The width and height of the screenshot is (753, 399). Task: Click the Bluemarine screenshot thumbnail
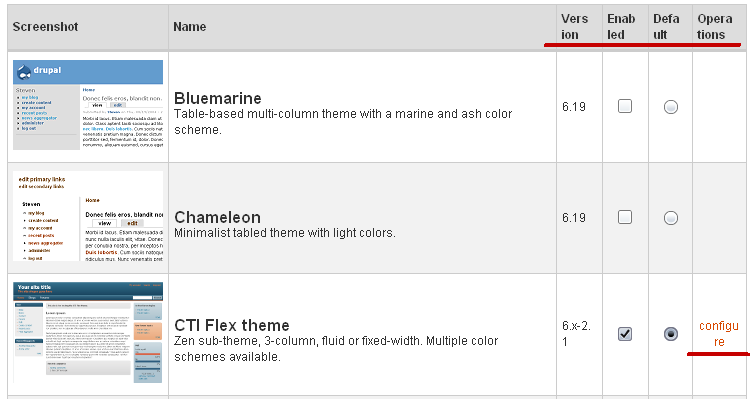click(x=88, y=105)
